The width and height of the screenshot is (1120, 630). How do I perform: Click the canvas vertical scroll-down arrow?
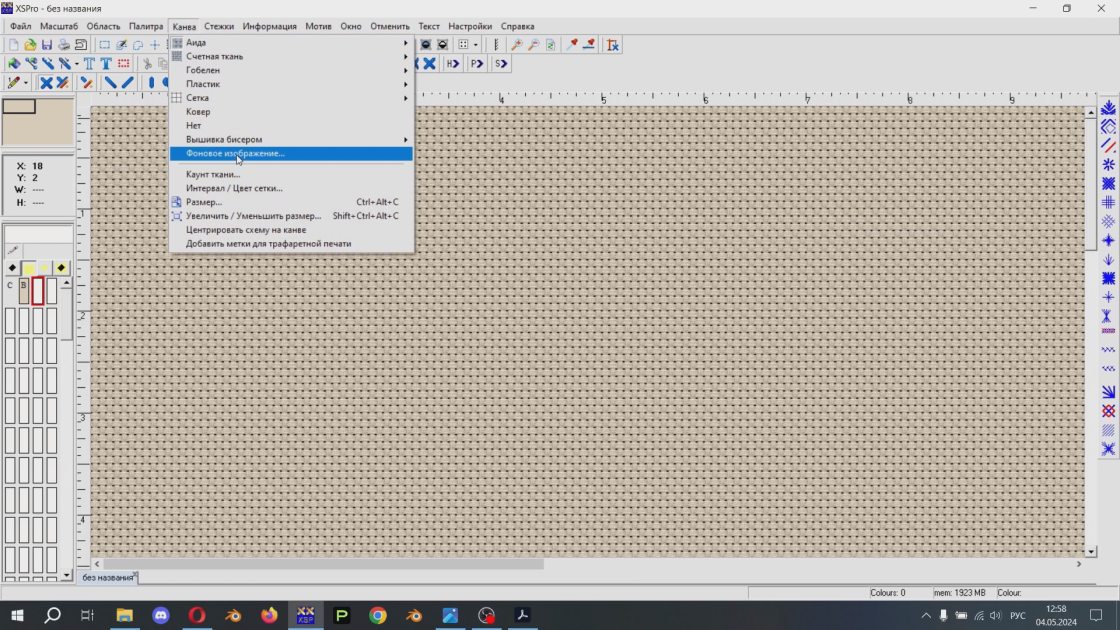click(1090, 551)
